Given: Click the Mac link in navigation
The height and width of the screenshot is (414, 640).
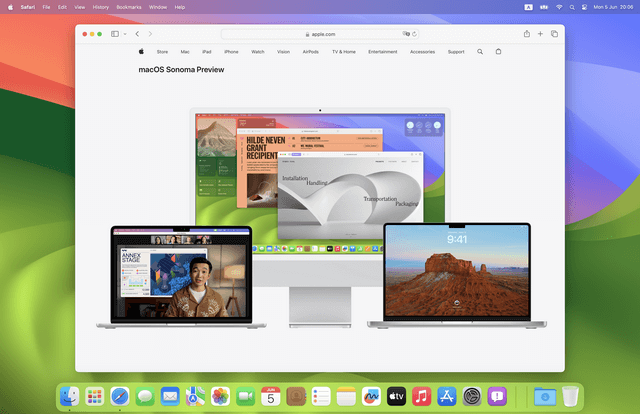Looking at the screenshot, I should click(185, 51).
